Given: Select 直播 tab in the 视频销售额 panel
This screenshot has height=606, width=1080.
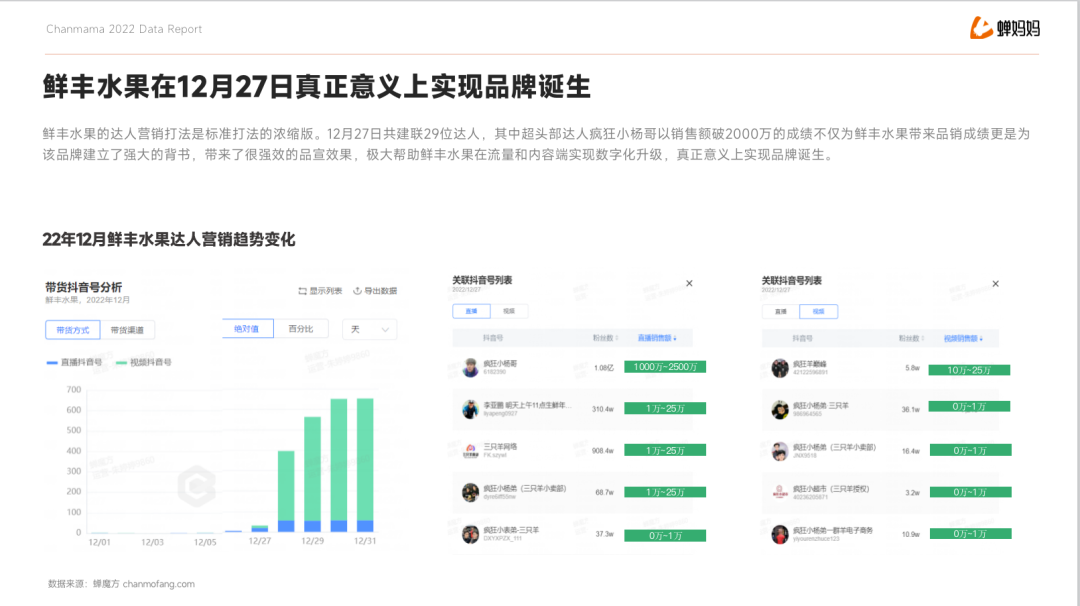Looking at the screenshot, I should [781, 311].
